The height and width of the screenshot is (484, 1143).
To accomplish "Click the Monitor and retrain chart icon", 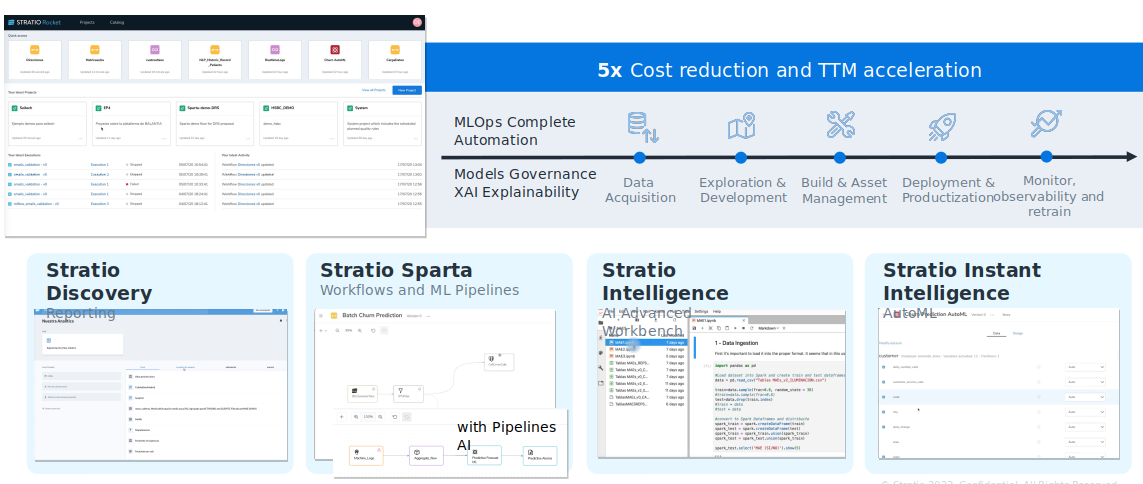I will (1046, 123).
